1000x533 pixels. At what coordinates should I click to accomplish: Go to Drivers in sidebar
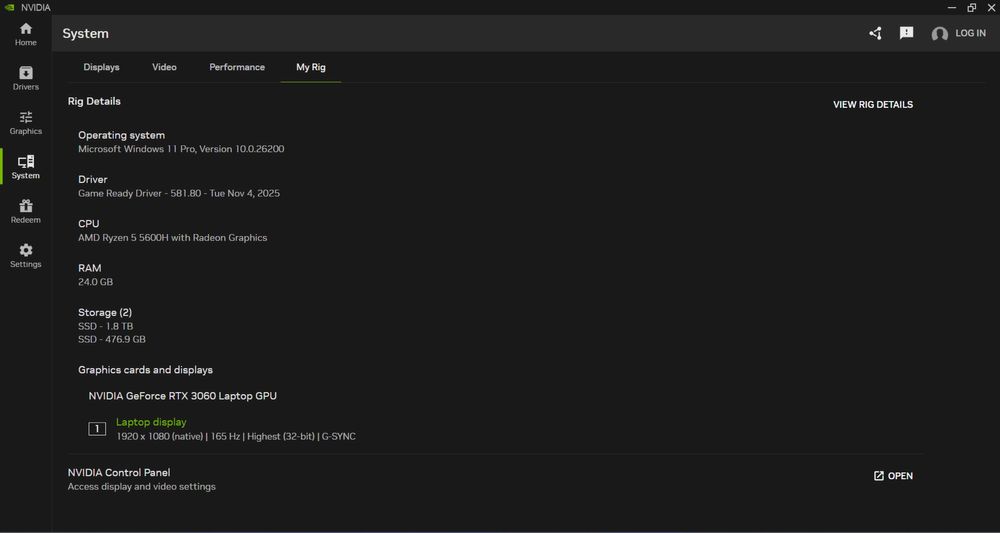[x=26, y=78]
